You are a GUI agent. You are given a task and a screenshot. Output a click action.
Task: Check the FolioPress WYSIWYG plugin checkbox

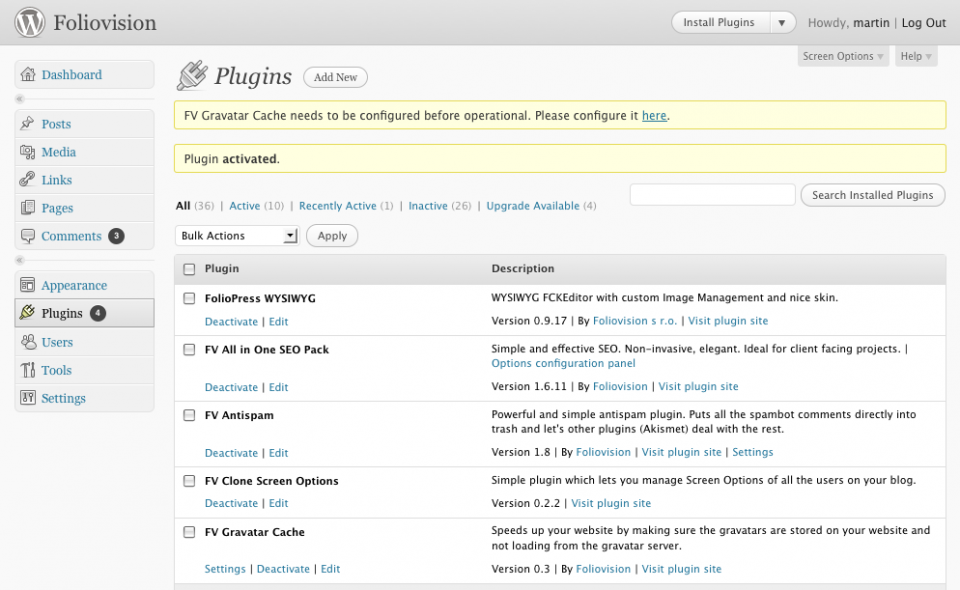point(189,298)
